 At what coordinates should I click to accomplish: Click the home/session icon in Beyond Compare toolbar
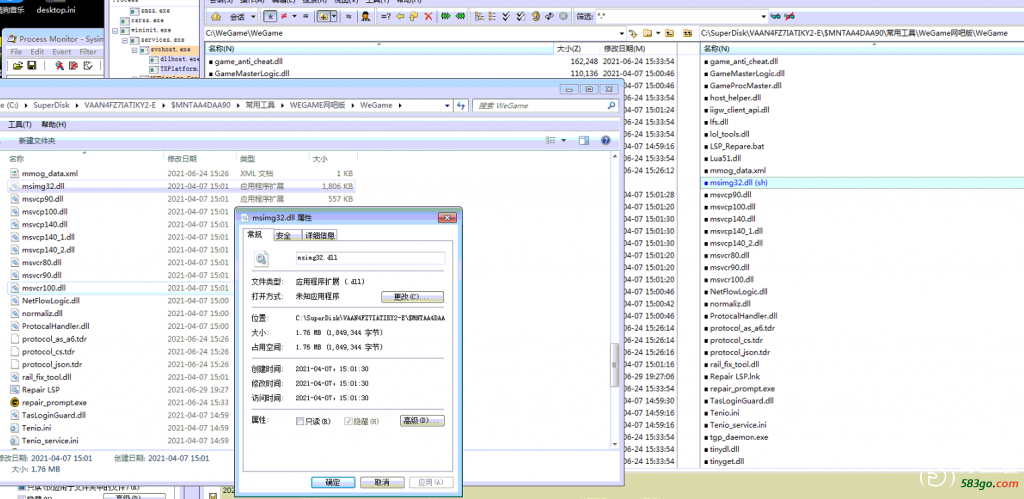216,16
